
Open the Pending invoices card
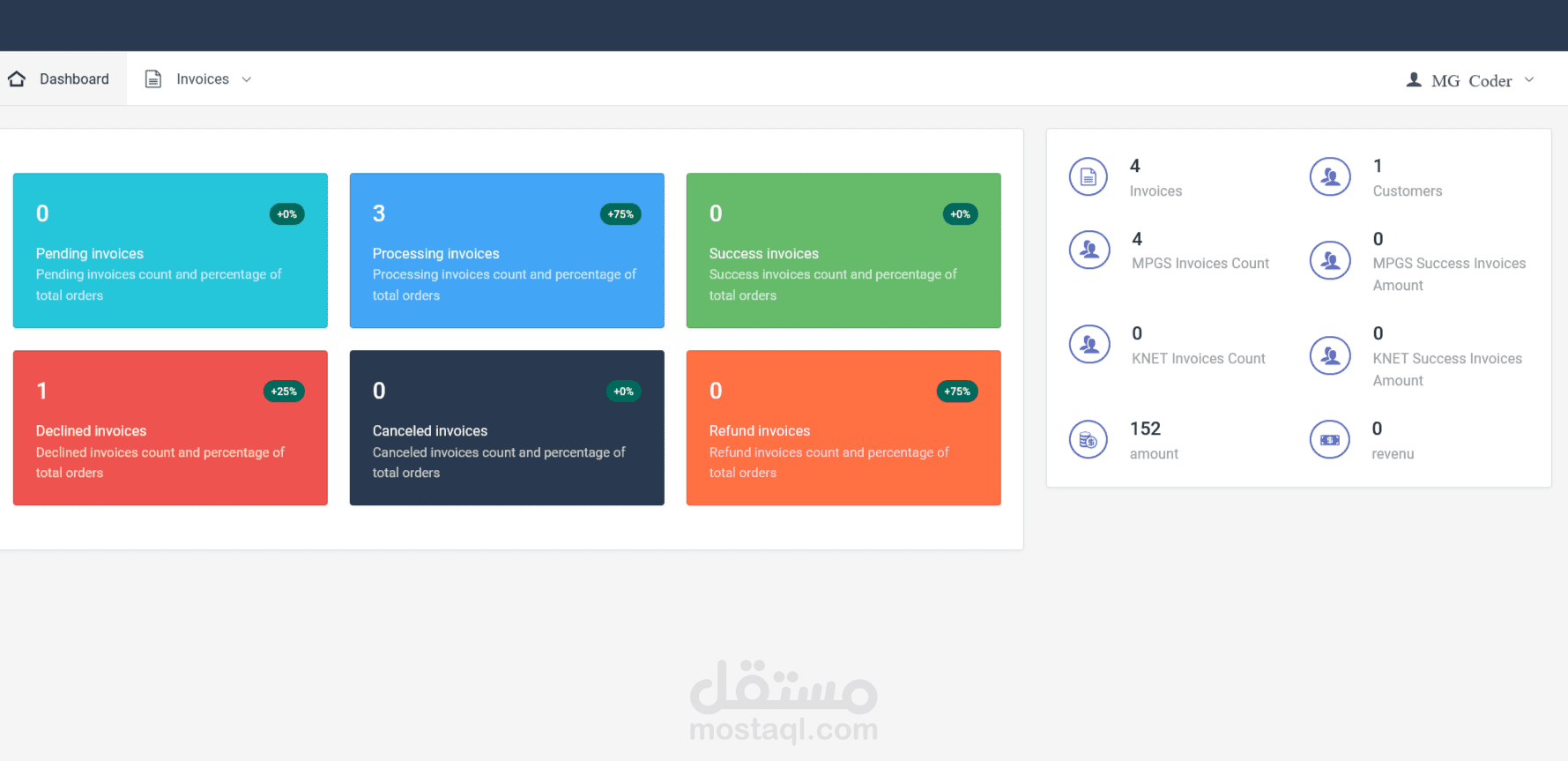(x=170, y=250)
